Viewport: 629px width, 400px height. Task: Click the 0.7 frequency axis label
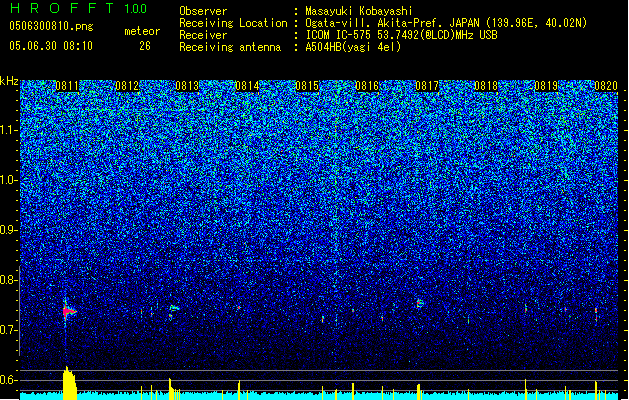(9, 330)
